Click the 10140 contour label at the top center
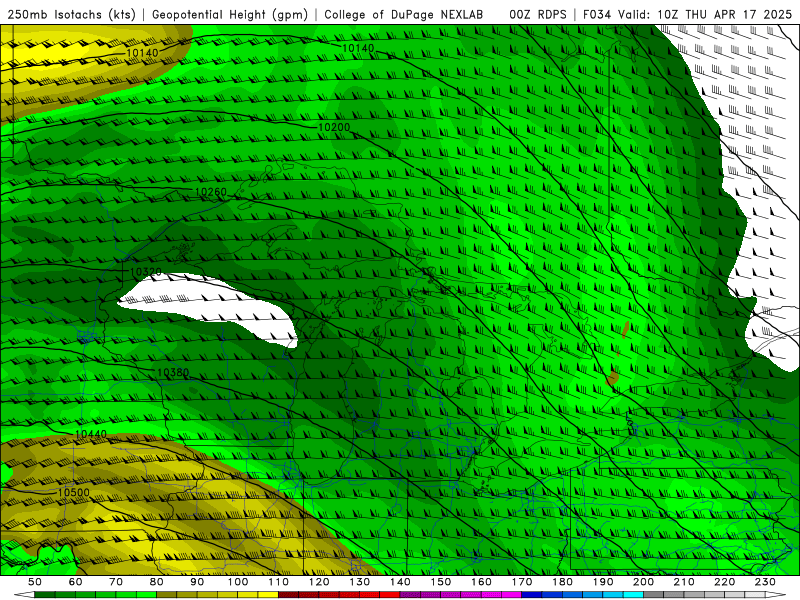 pos(358,48)
